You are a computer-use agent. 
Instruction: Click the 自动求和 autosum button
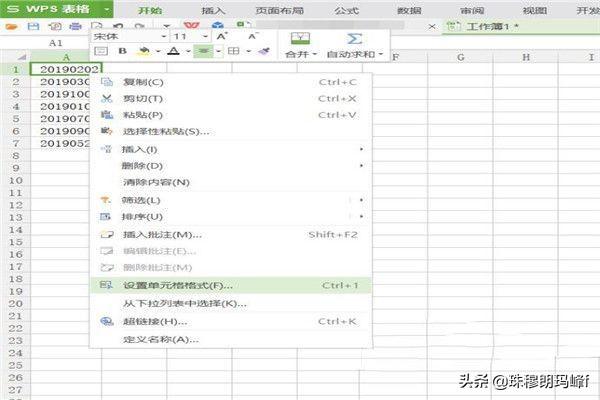354,46
